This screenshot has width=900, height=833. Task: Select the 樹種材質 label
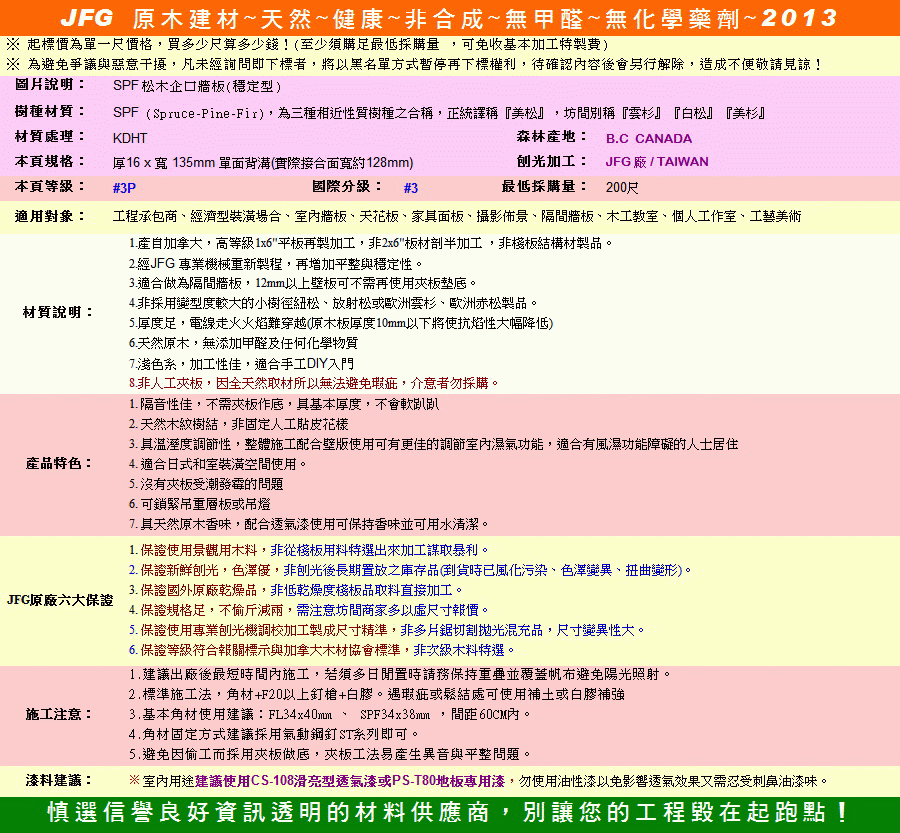(50, 111)
